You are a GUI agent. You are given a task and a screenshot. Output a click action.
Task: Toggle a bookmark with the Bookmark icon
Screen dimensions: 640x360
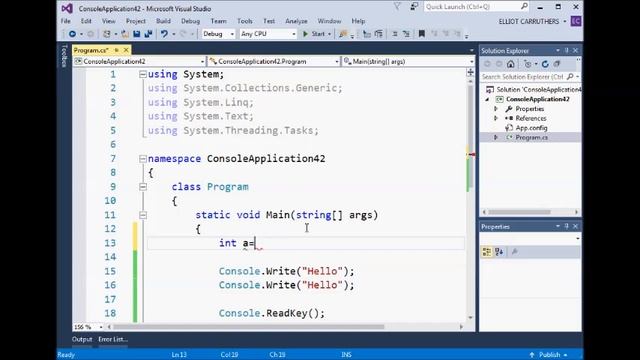pyautogui.click(x=422, y=34)
